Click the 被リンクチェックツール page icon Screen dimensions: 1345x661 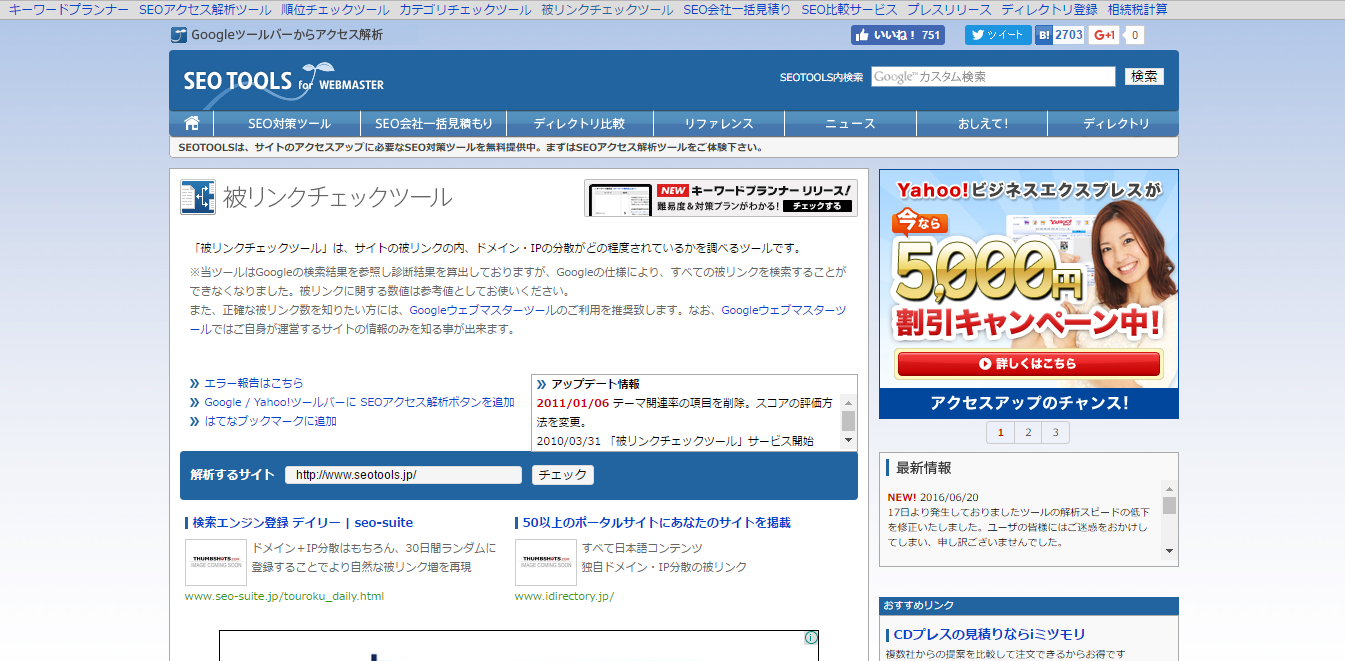click(x=198, y=197)
